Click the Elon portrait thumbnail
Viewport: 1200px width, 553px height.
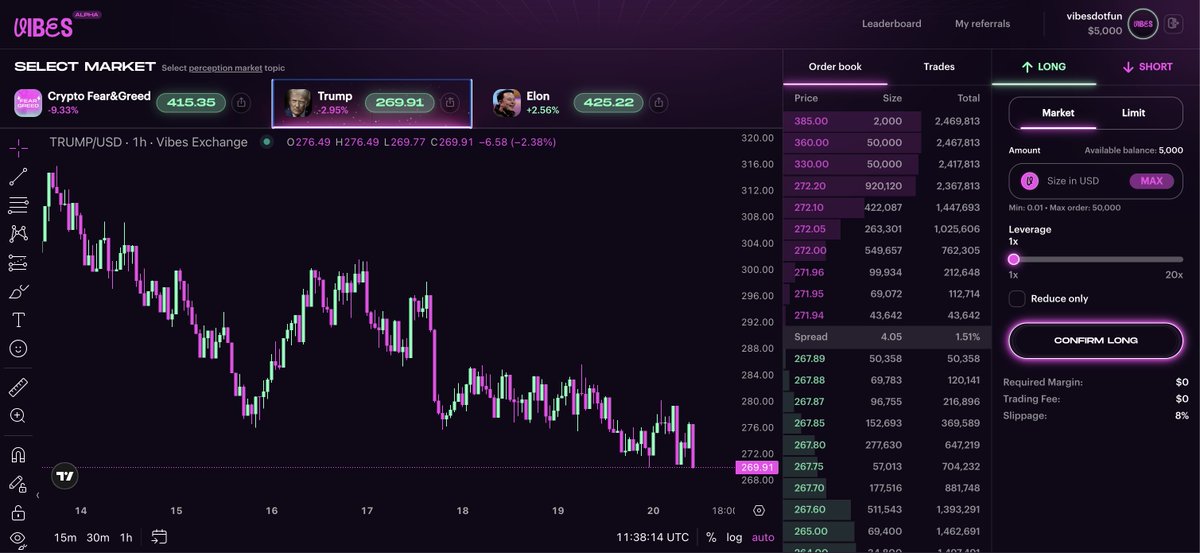[507, 103]
